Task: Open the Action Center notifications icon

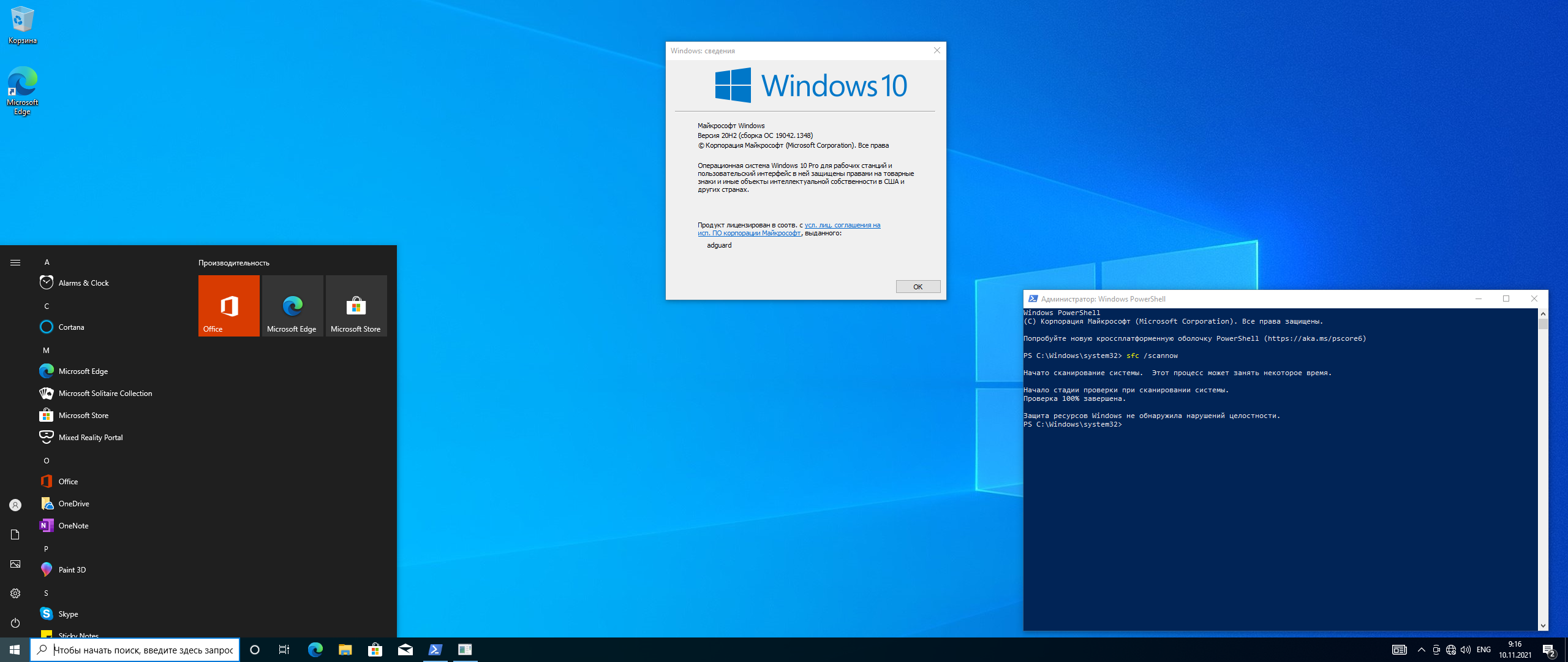Action: coord(1549,650)
